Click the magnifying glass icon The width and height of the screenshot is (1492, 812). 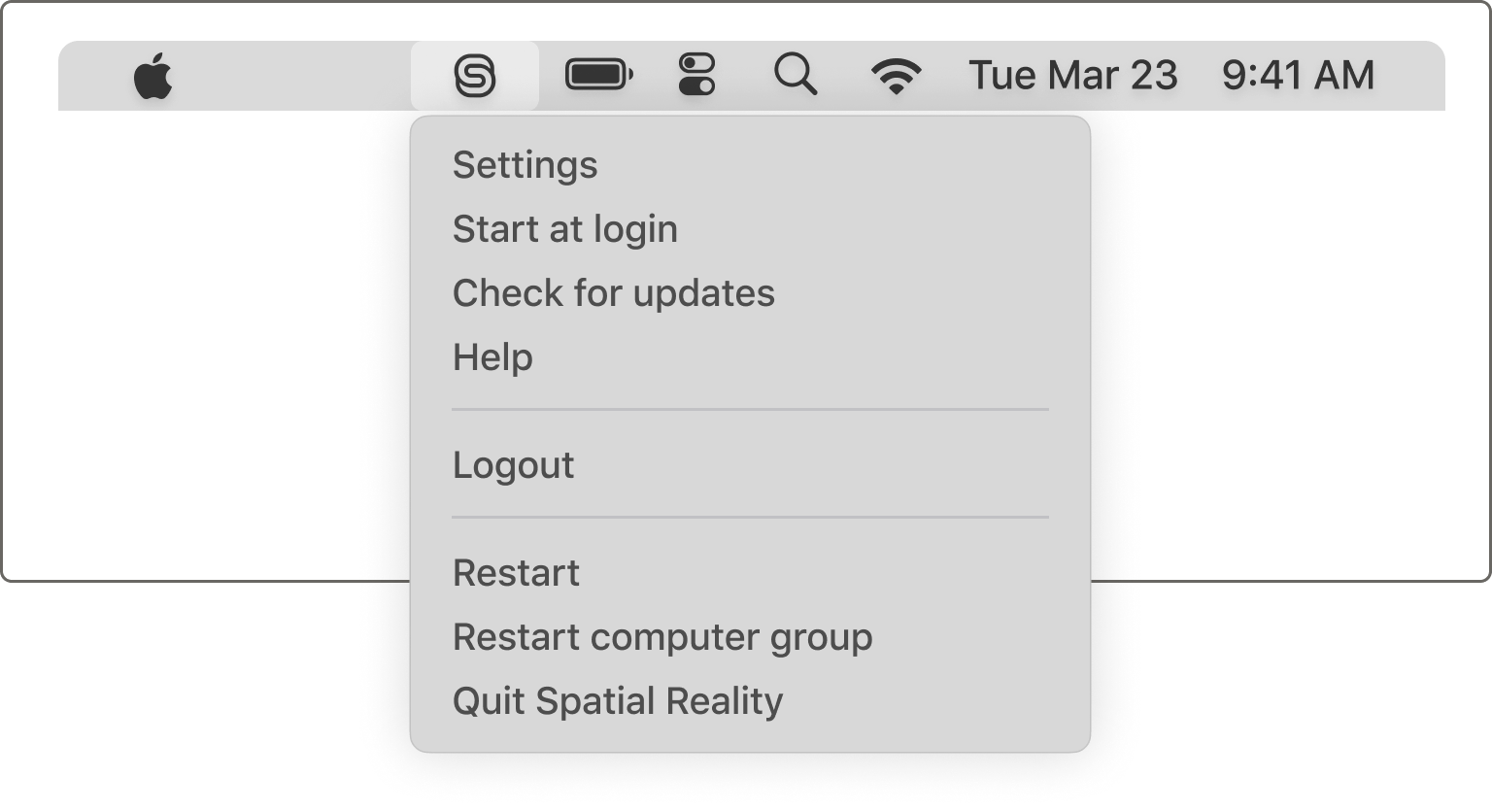[x=797, y=74]
